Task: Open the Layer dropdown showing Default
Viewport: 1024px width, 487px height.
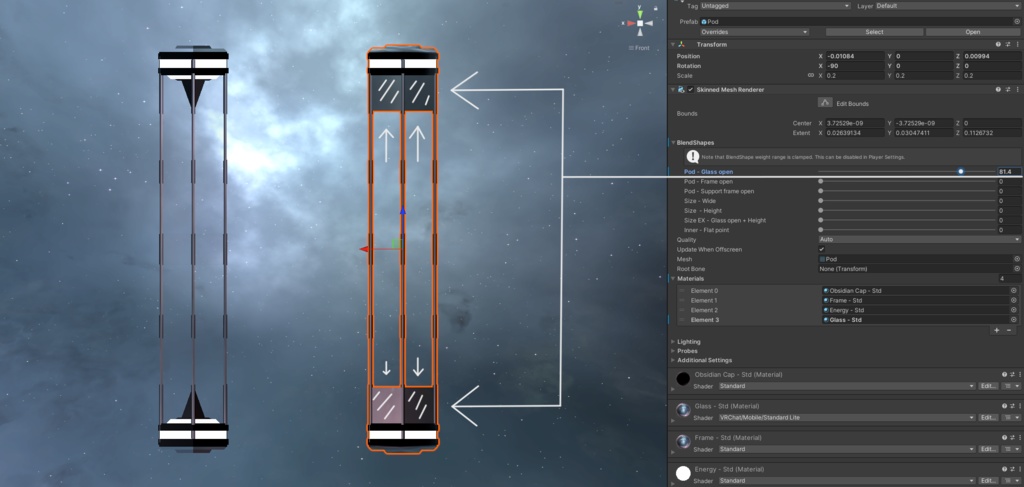Action: coord(948,6)
